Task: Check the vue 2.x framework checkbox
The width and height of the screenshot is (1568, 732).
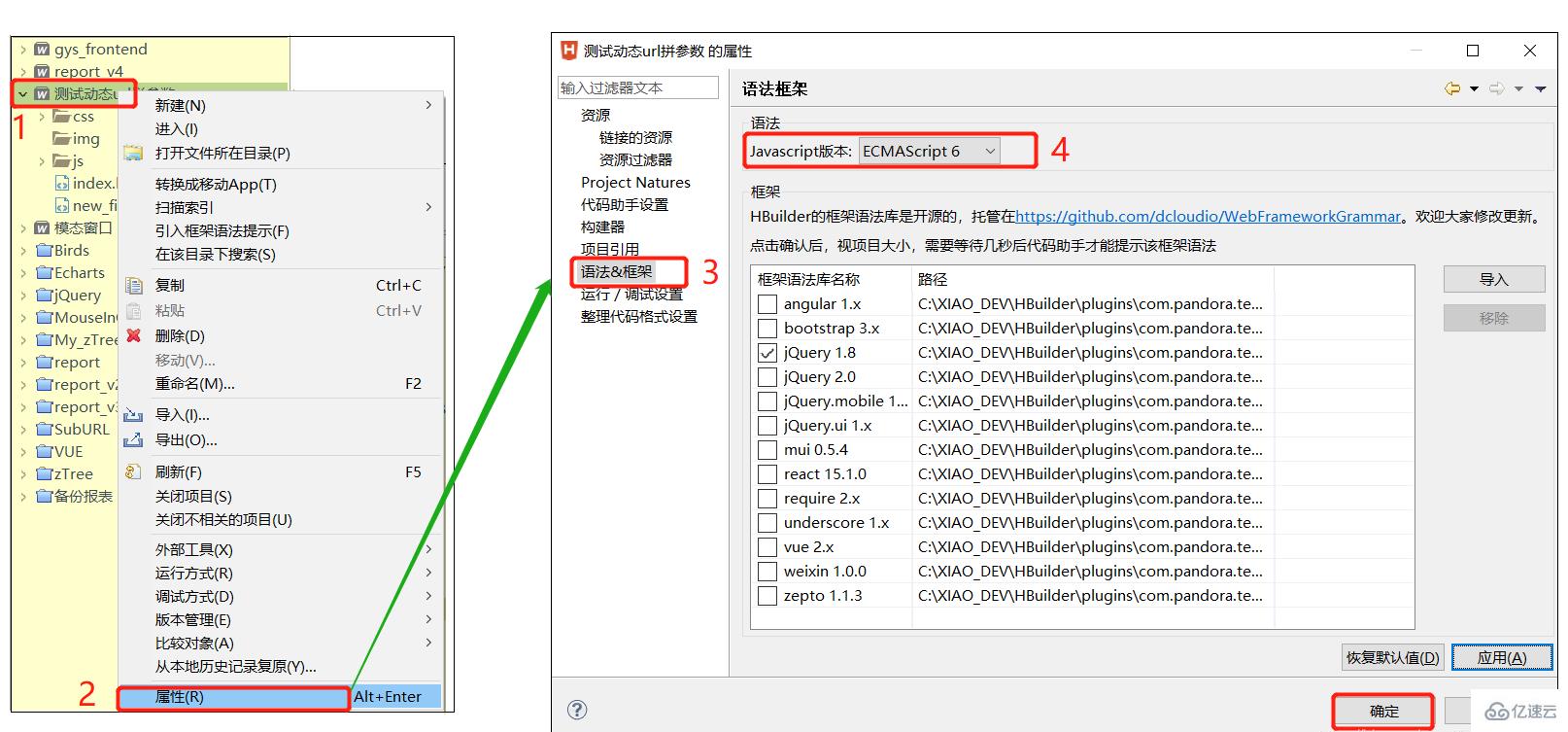Action: coord(767,547)
